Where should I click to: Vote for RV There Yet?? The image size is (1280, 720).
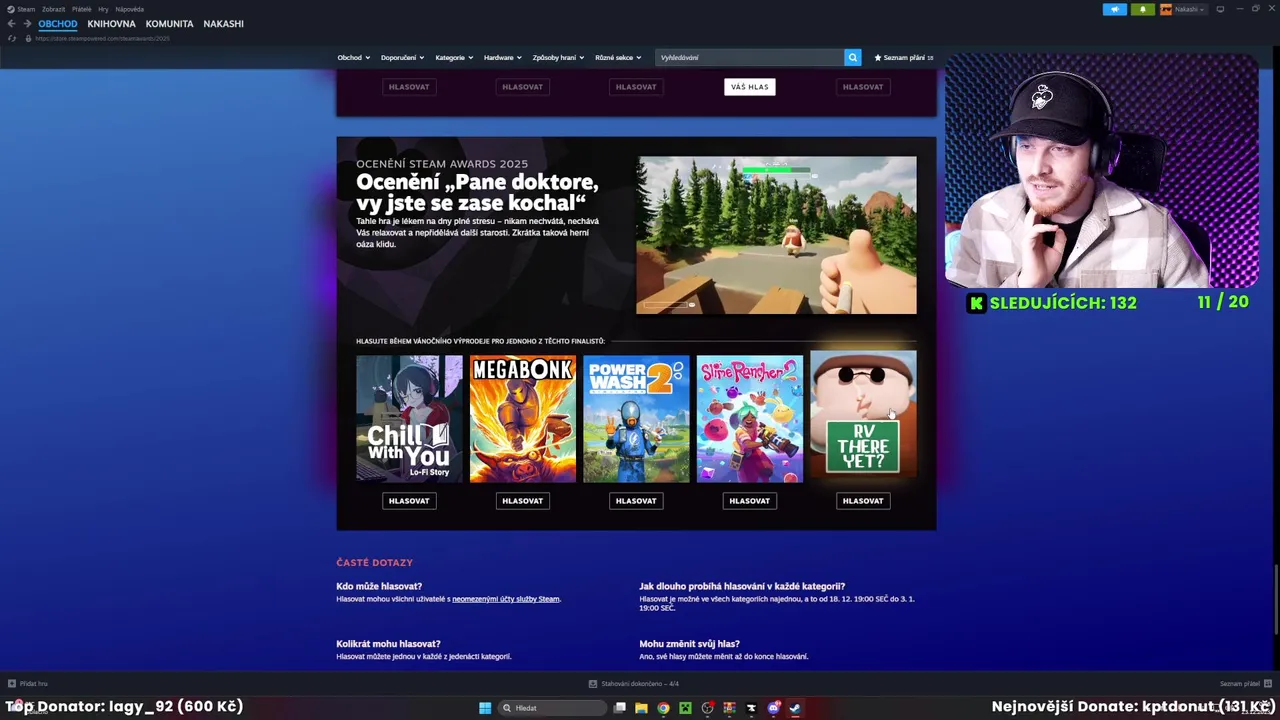point(863,501)
